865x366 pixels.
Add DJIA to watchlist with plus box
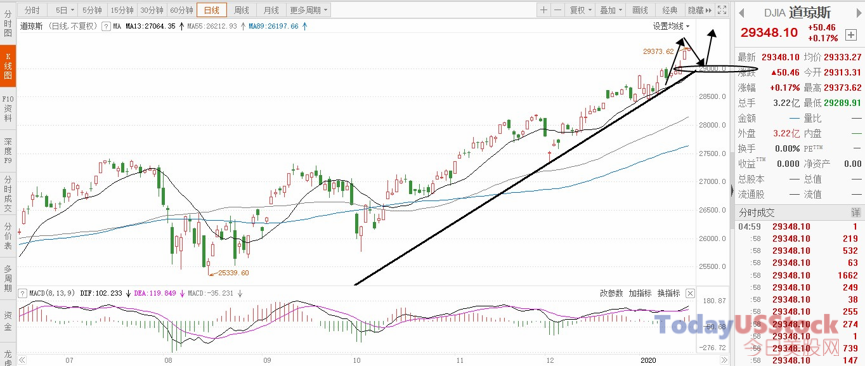point(850,34)
